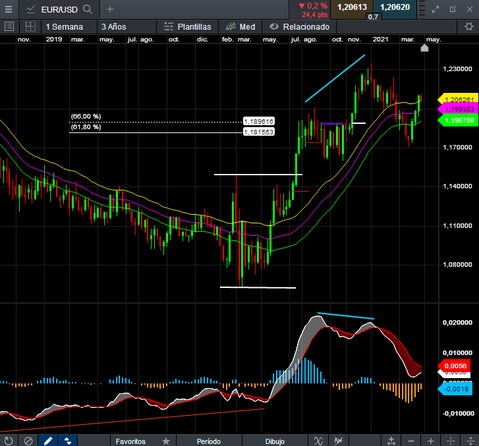
Task: Open the order ladder icon beside prices
Action: point(422,8)
